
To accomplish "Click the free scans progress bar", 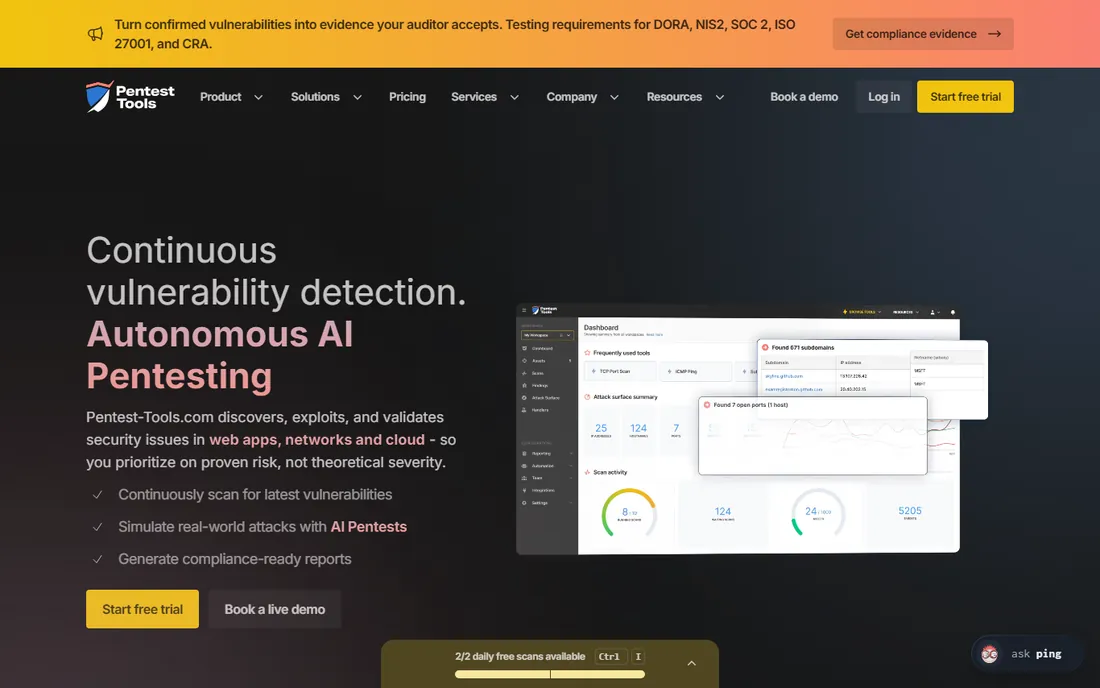I will 549,674.
